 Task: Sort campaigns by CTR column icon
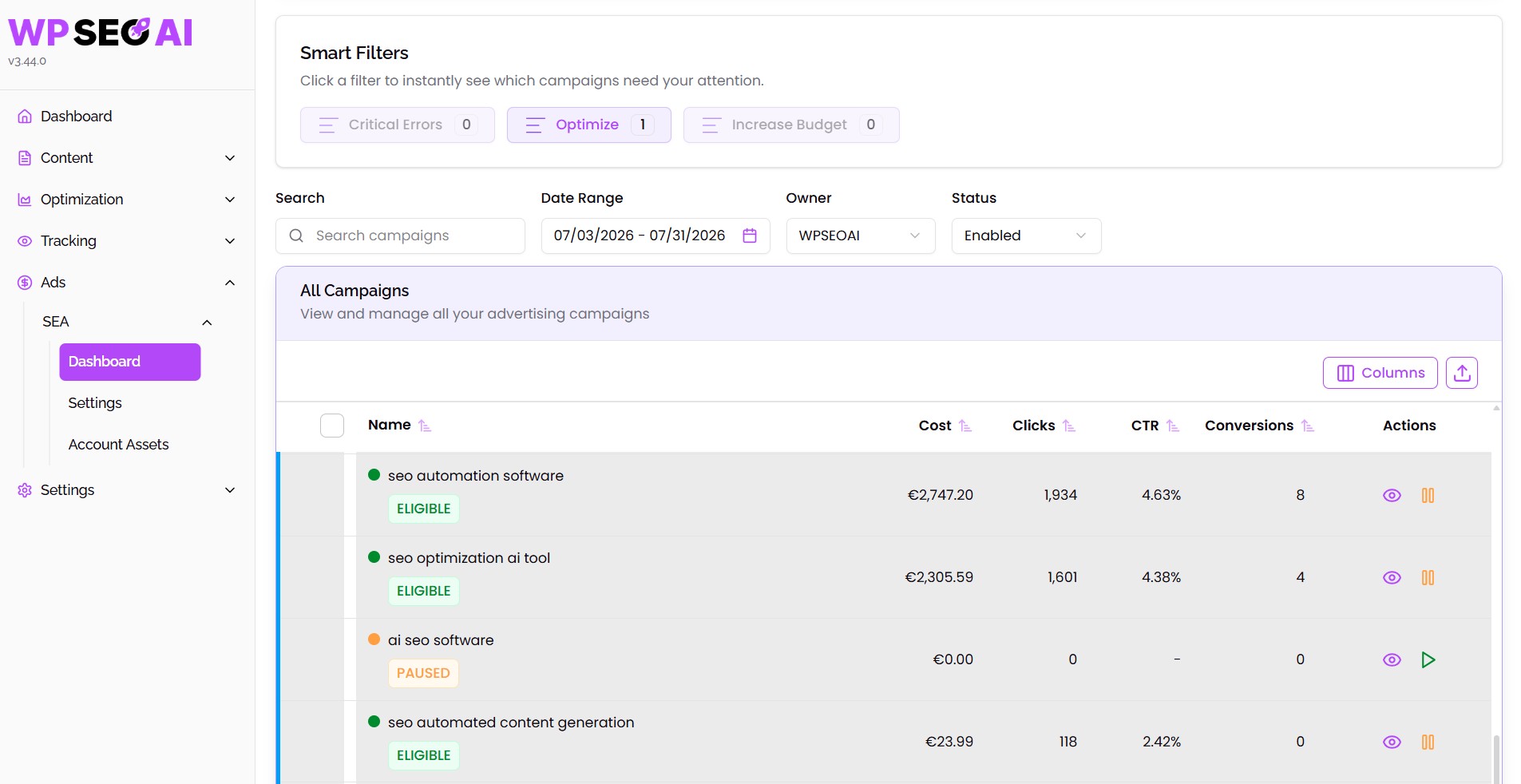coord(1172,426)
